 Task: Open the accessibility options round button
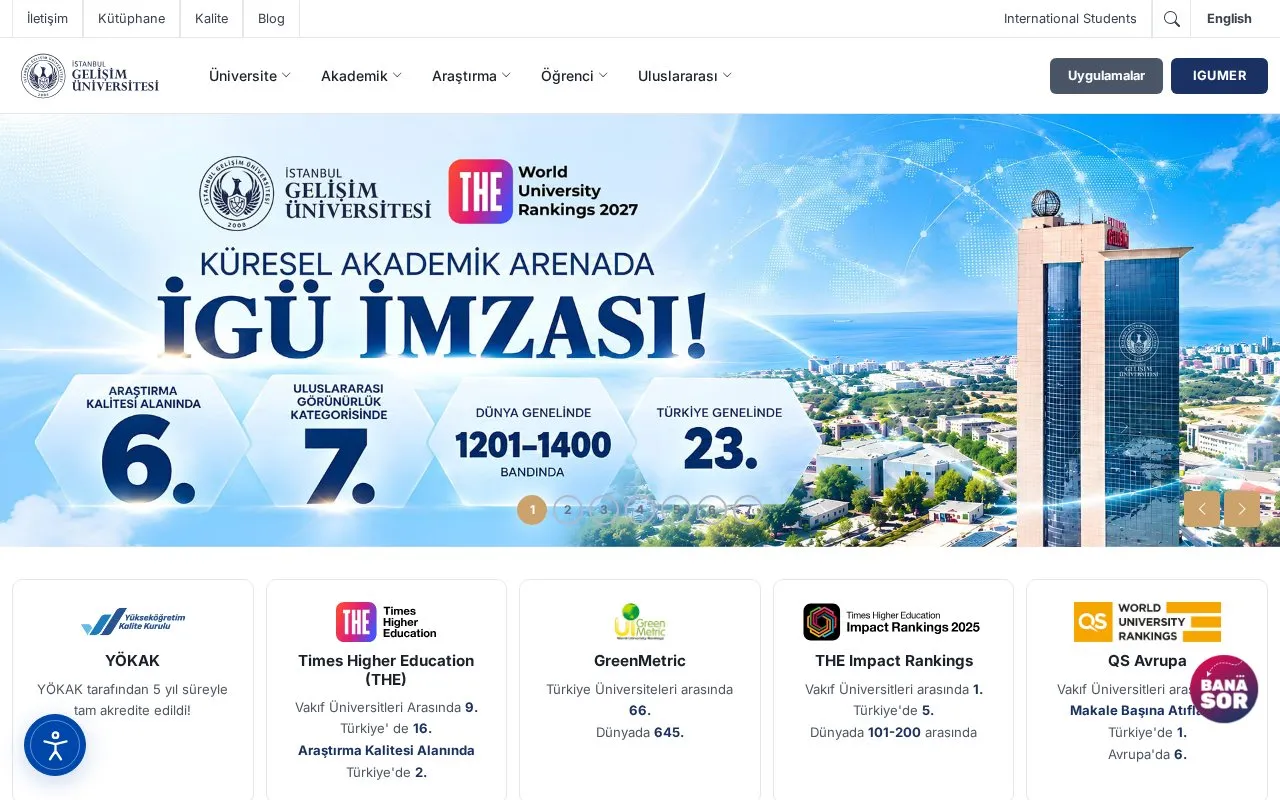[55, 745]
